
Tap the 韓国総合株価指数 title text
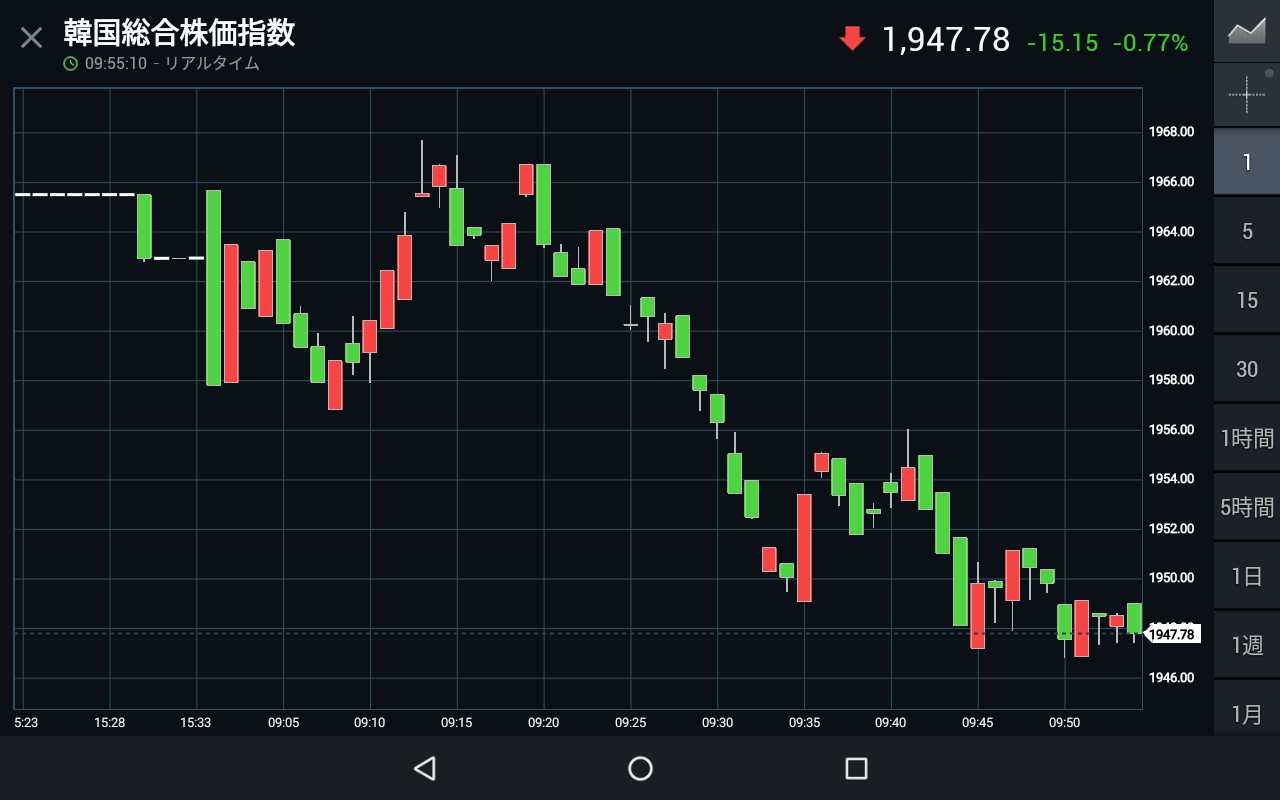pyautogui.click(x=179, y=33)
